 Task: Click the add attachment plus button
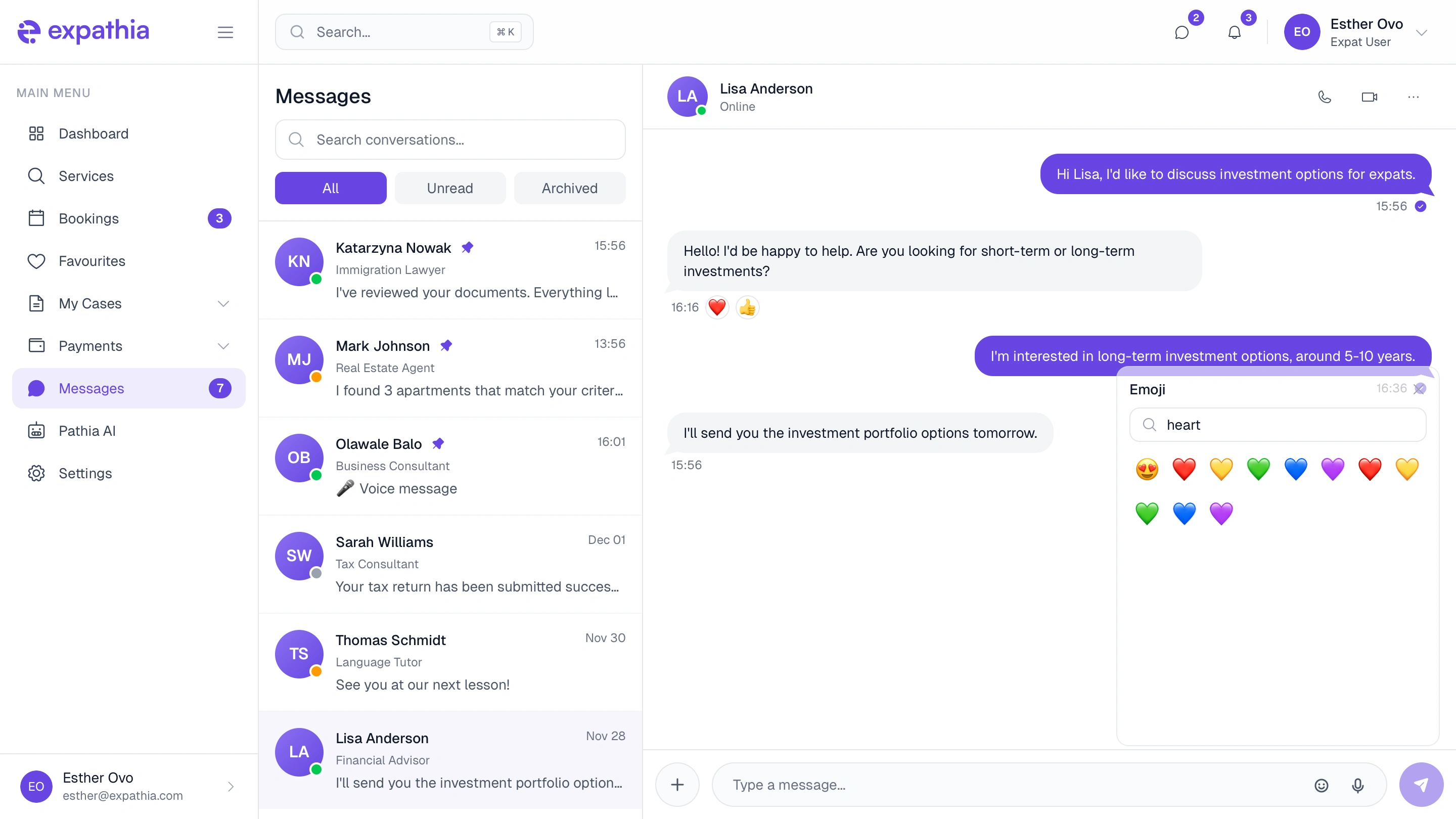tap(677, 785)
